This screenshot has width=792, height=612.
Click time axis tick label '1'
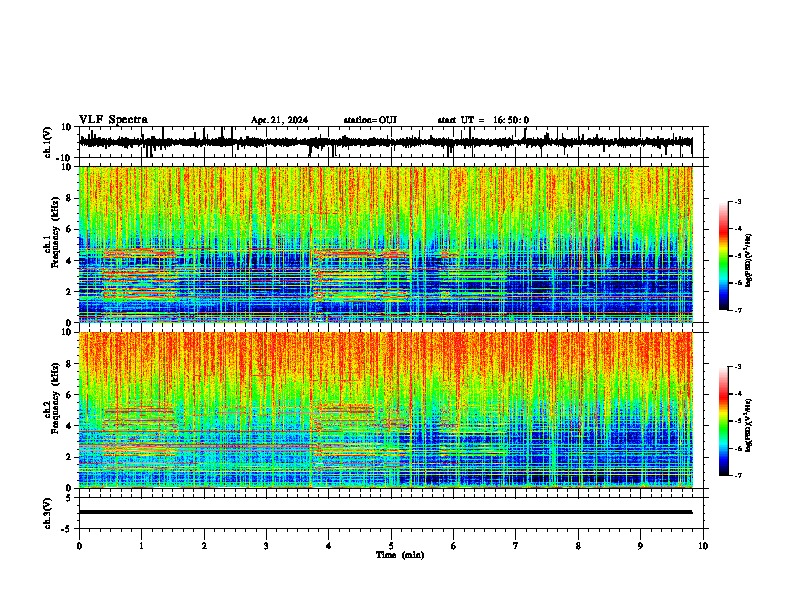click(x=141, y=546)
